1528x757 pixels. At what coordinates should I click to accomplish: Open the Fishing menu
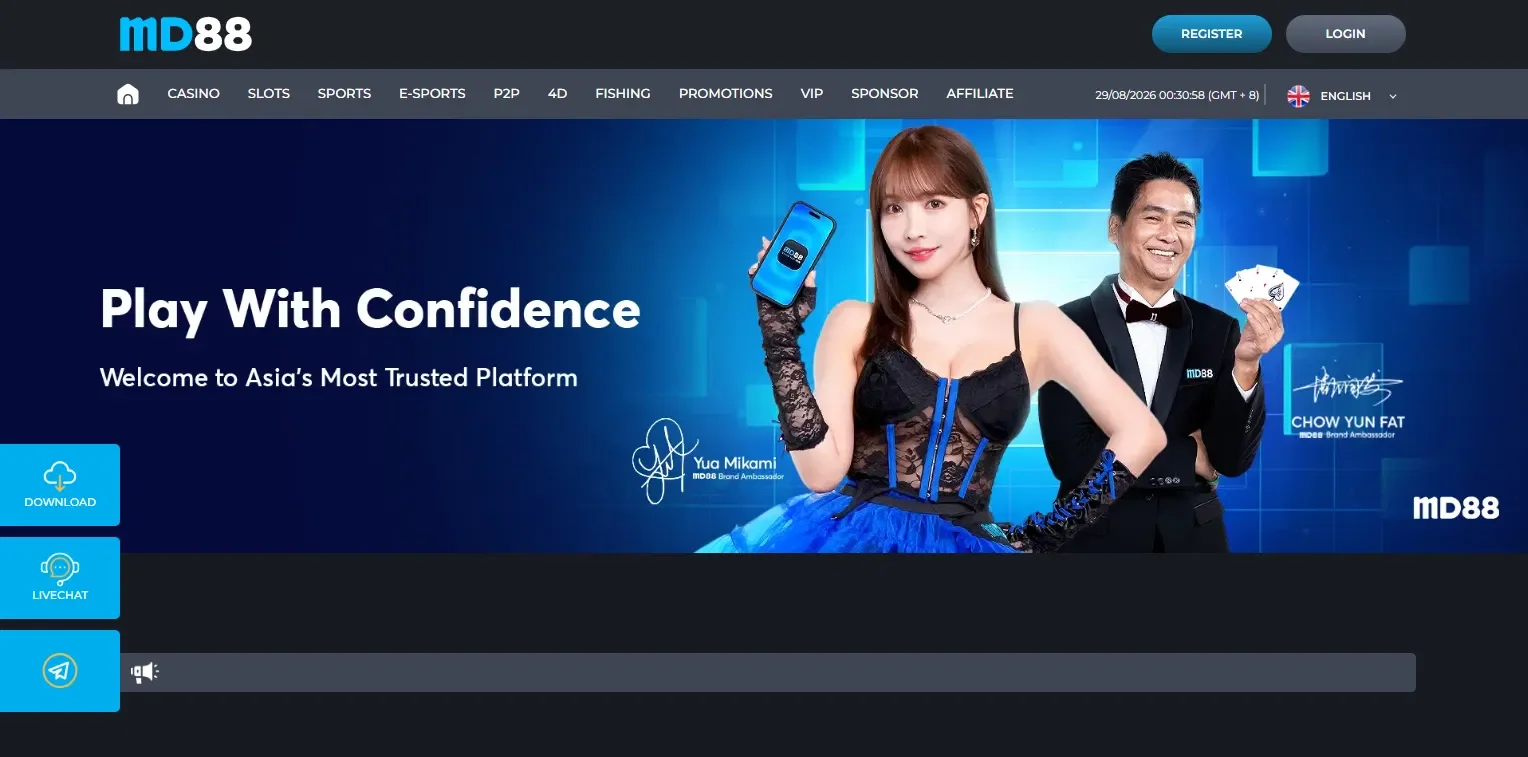pyautogui.click(x=623, y=94)
